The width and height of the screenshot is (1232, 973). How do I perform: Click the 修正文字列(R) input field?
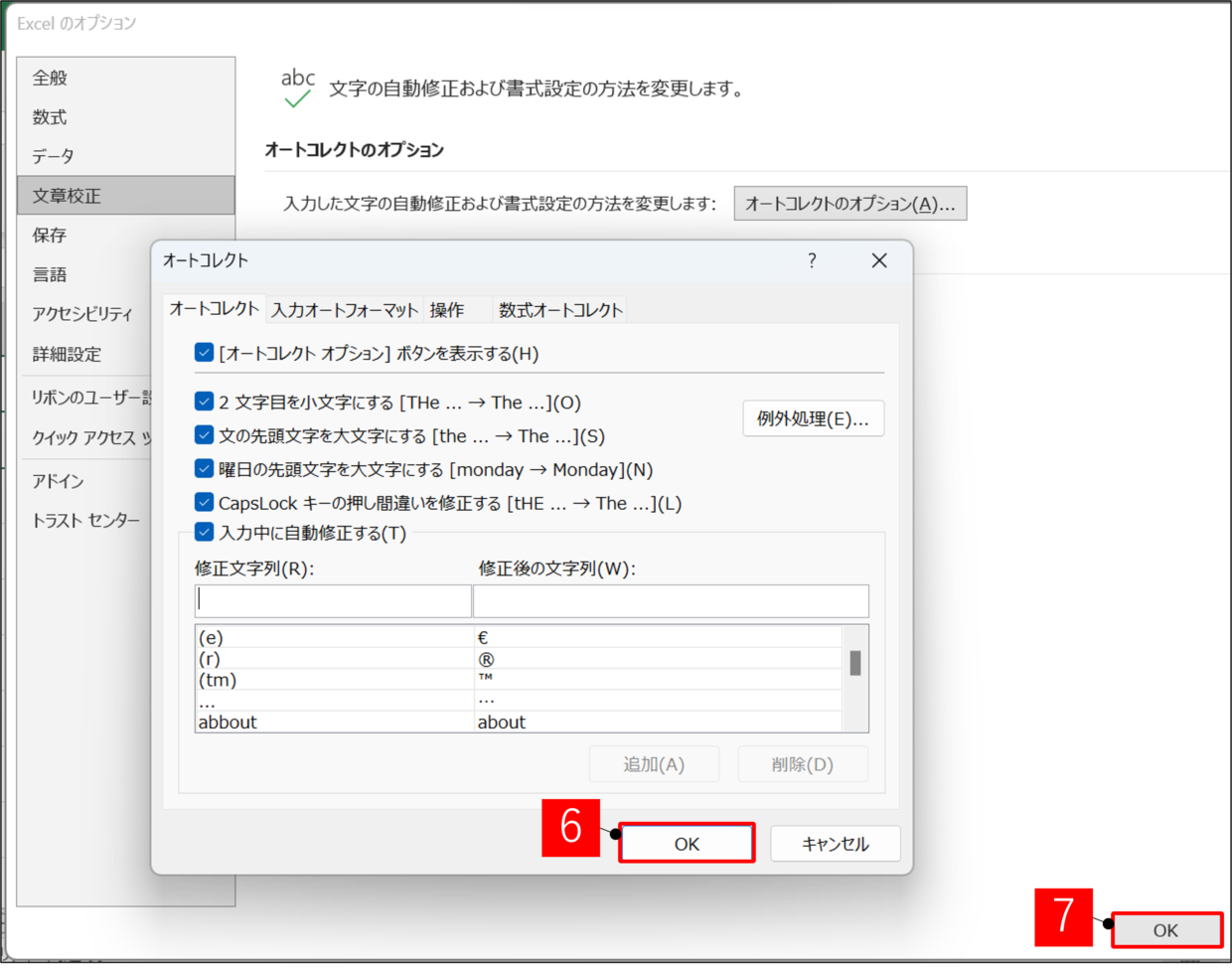333,600
